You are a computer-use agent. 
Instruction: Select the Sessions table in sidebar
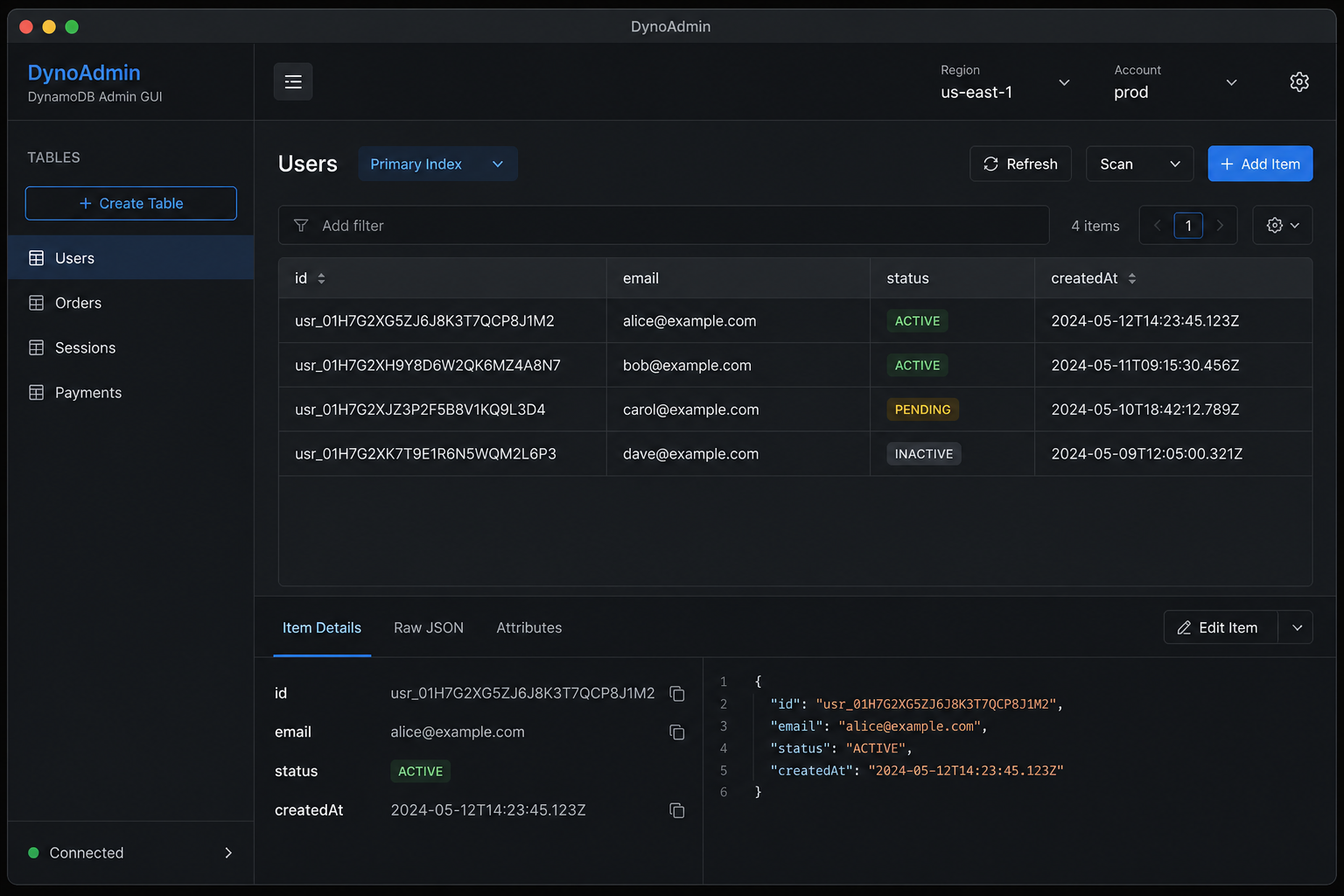click(131, 347)
